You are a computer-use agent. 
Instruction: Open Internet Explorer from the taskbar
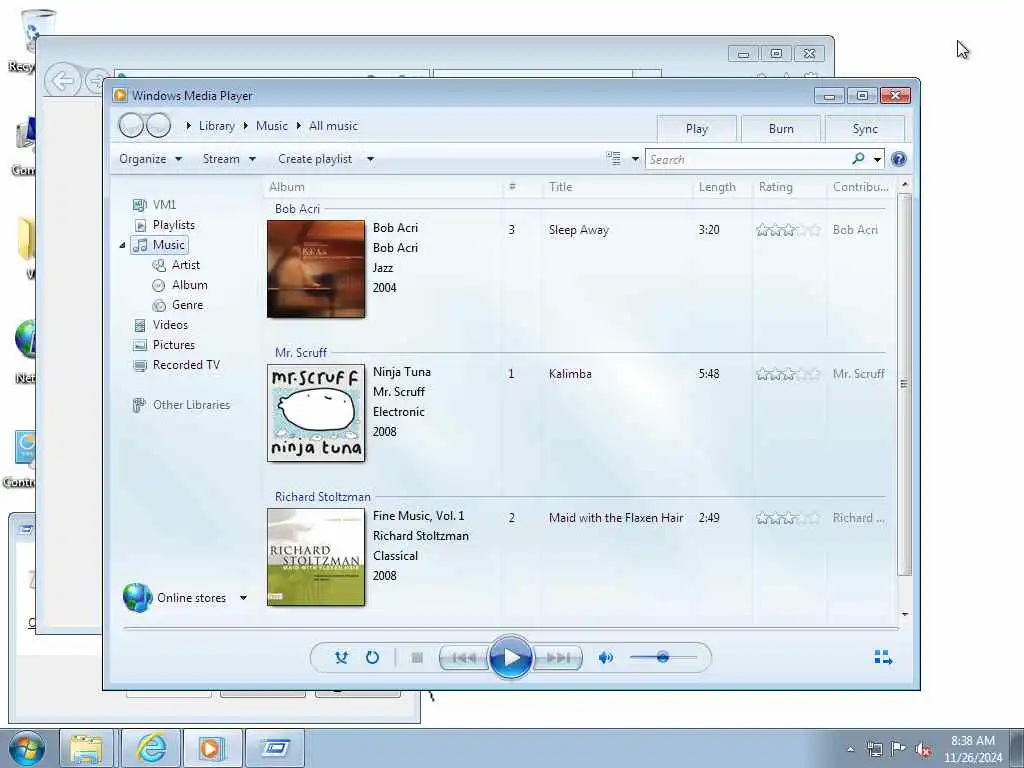point(151,748)
